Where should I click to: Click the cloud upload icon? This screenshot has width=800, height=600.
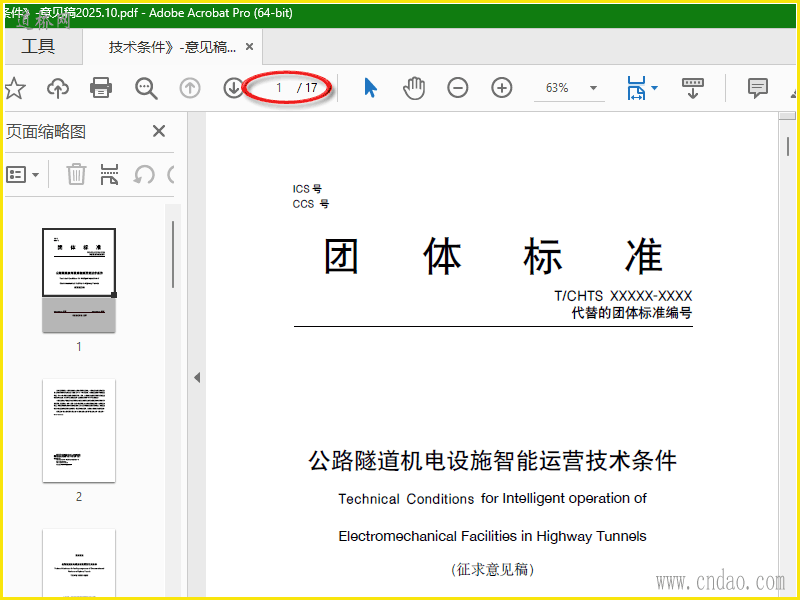pyautogui.click(x=58, y=88)
